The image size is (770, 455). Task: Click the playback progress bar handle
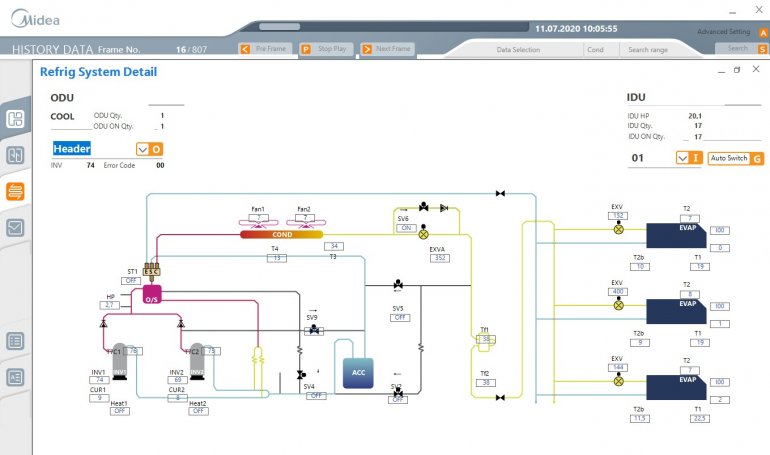click(x=279, y=27)
